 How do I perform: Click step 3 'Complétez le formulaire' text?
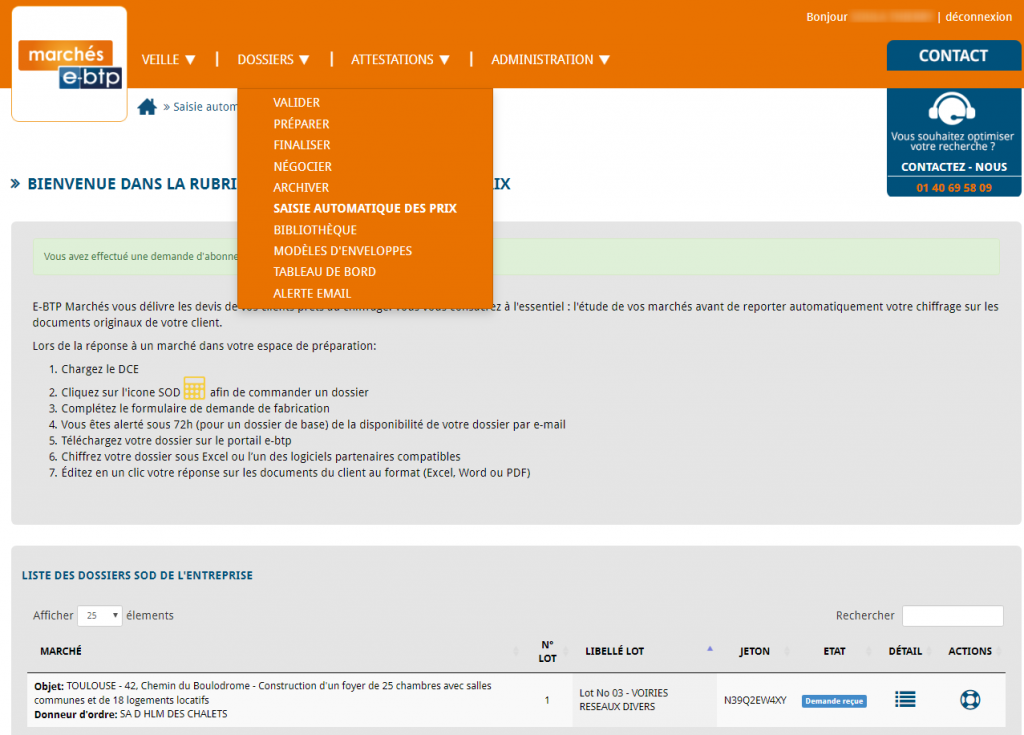coord(195,408)
